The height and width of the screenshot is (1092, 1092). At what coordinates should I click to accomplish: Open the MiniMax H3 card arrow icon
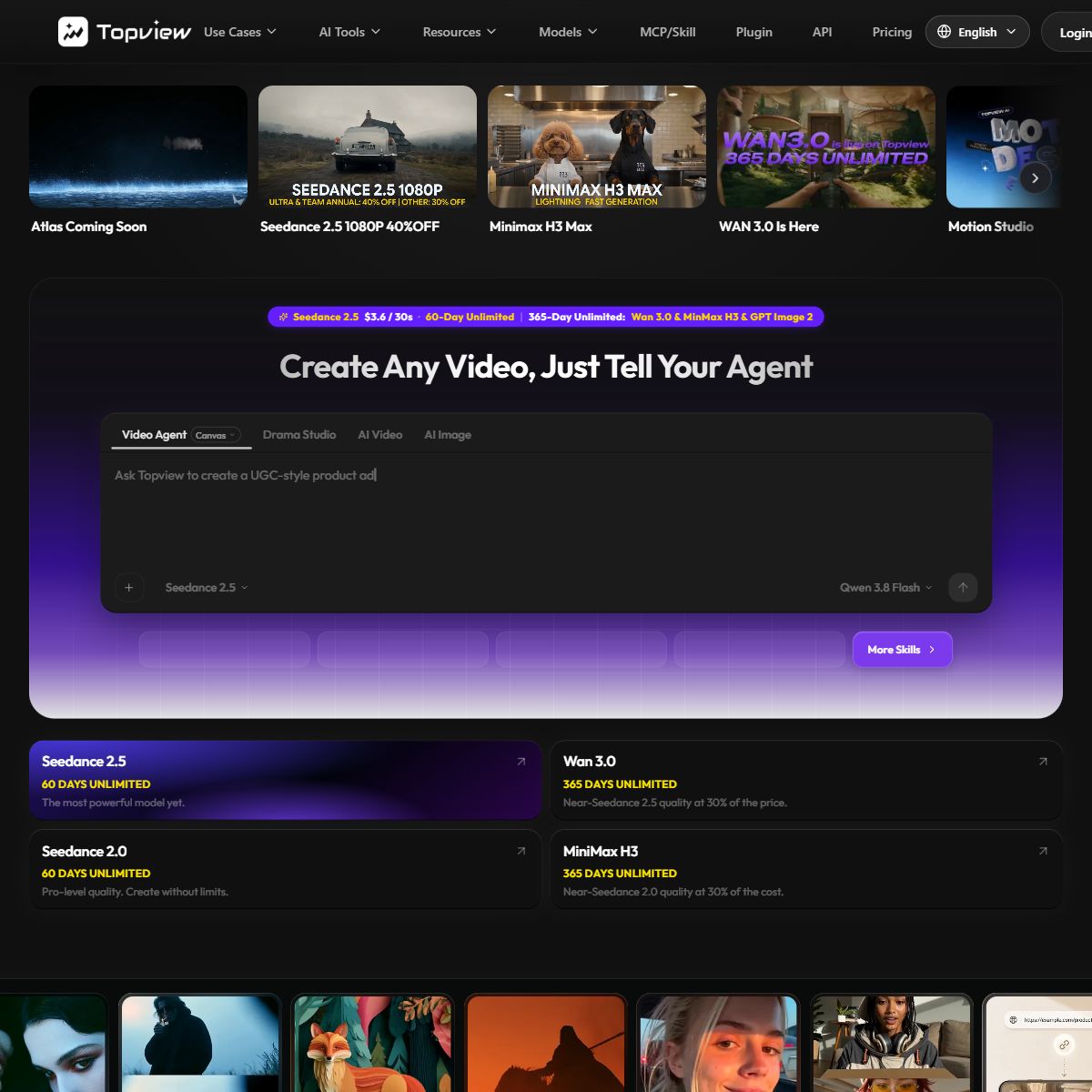click(x=1043, y=852)
